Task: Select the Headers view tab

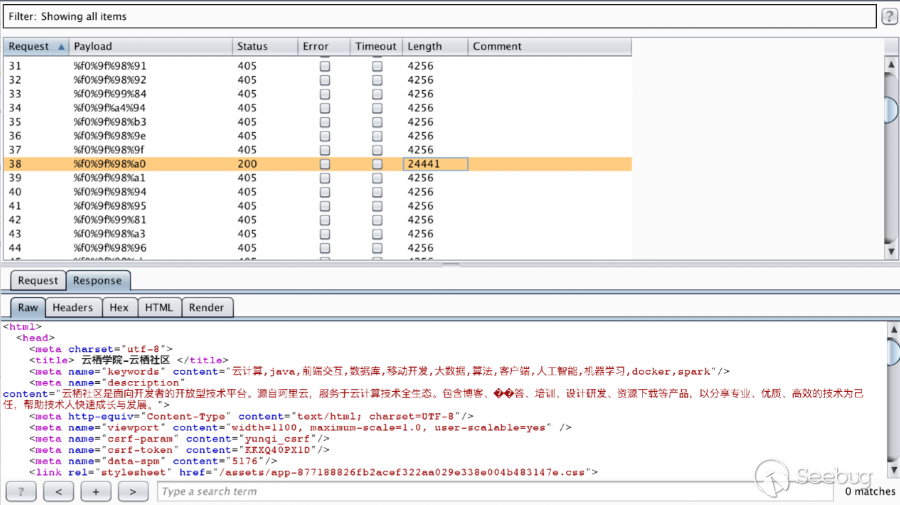Action: click(73, 308)
